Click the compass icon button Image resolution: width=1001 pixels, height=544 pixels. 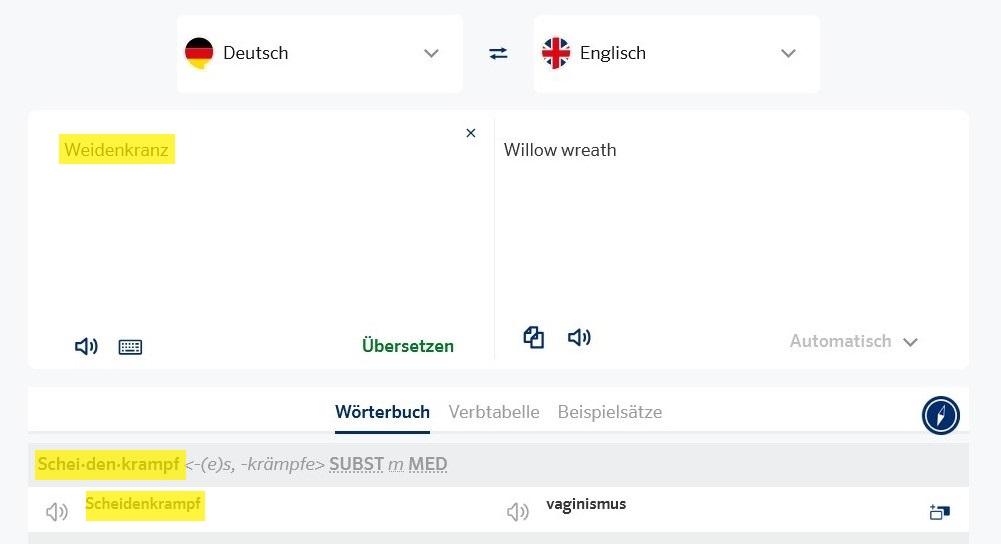click(940, 415)
